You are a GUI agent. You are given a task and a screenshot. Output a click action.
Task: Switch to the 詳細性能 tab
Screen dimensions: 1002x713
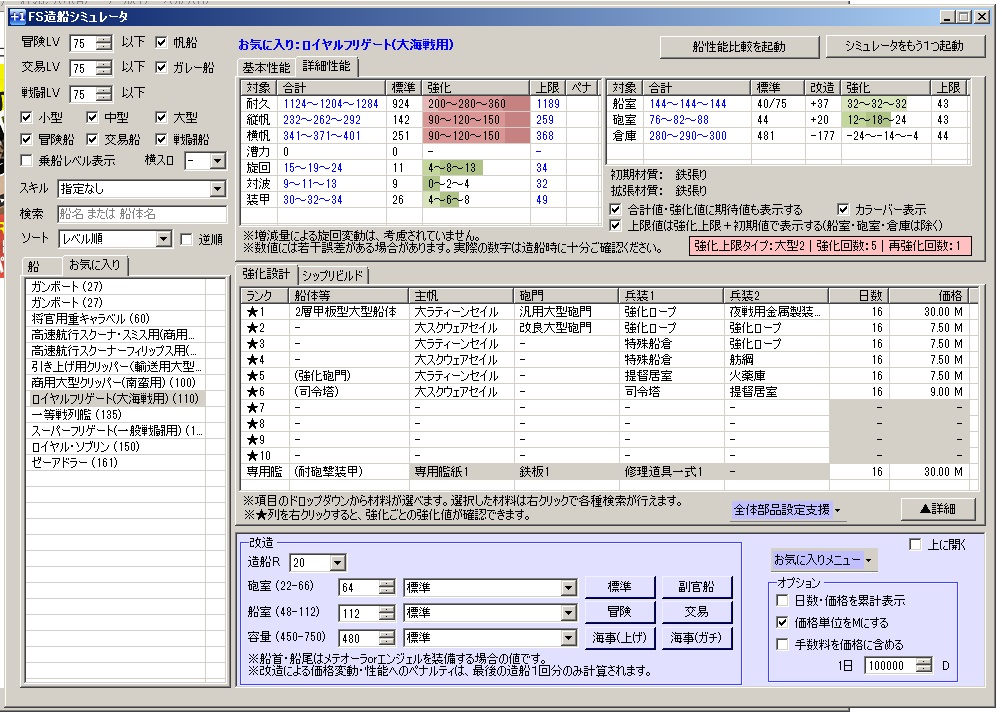click(327, 66)
